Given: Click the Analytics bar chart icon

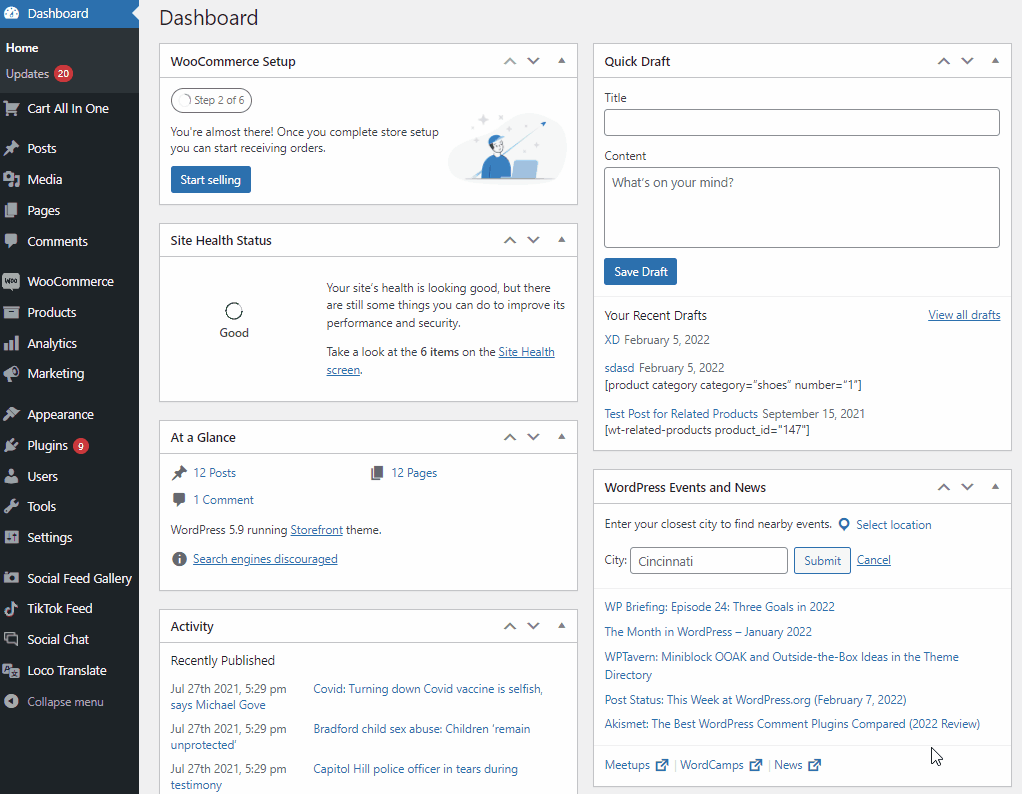Looking at the screenshot, I should [11, 344].
